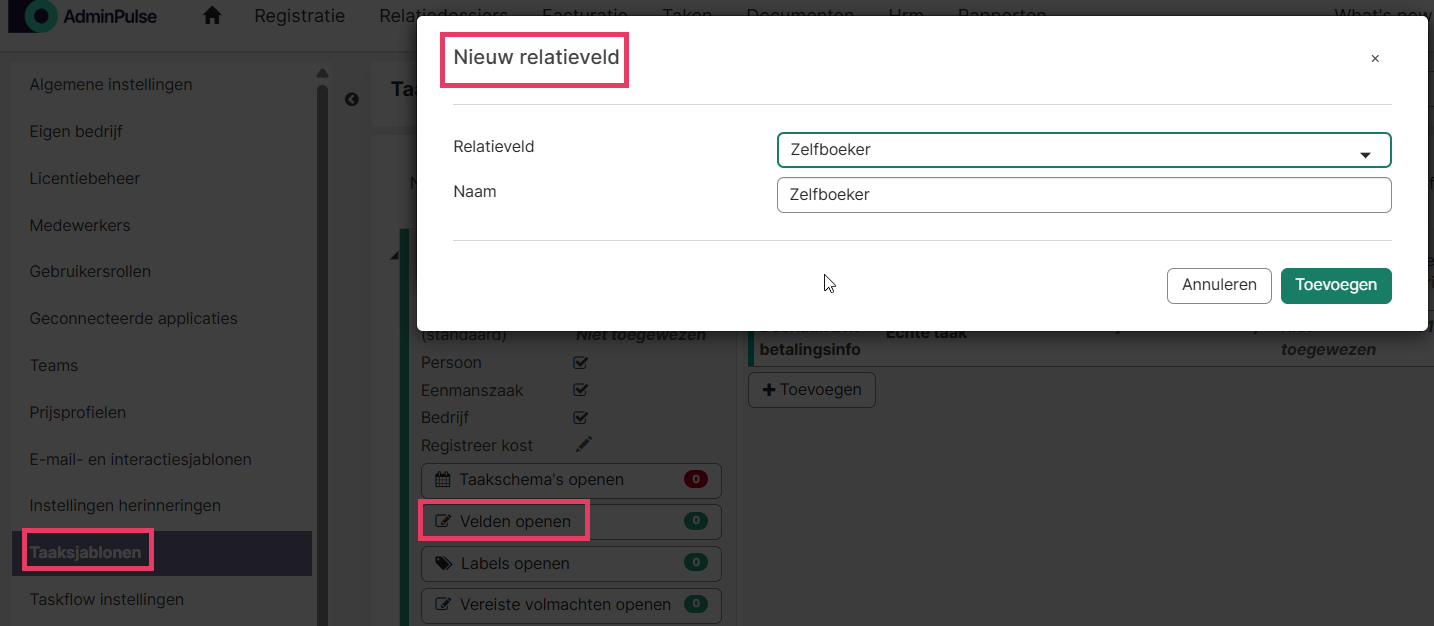Click the tag icon on Labels openen

point(443,563)
